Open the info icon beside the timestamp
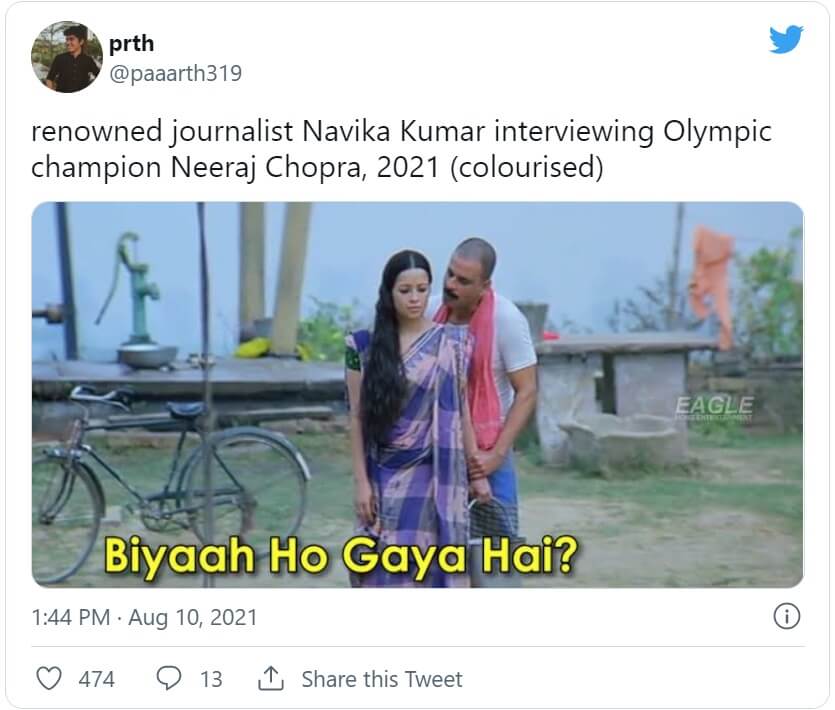 (x=787, y=617)
